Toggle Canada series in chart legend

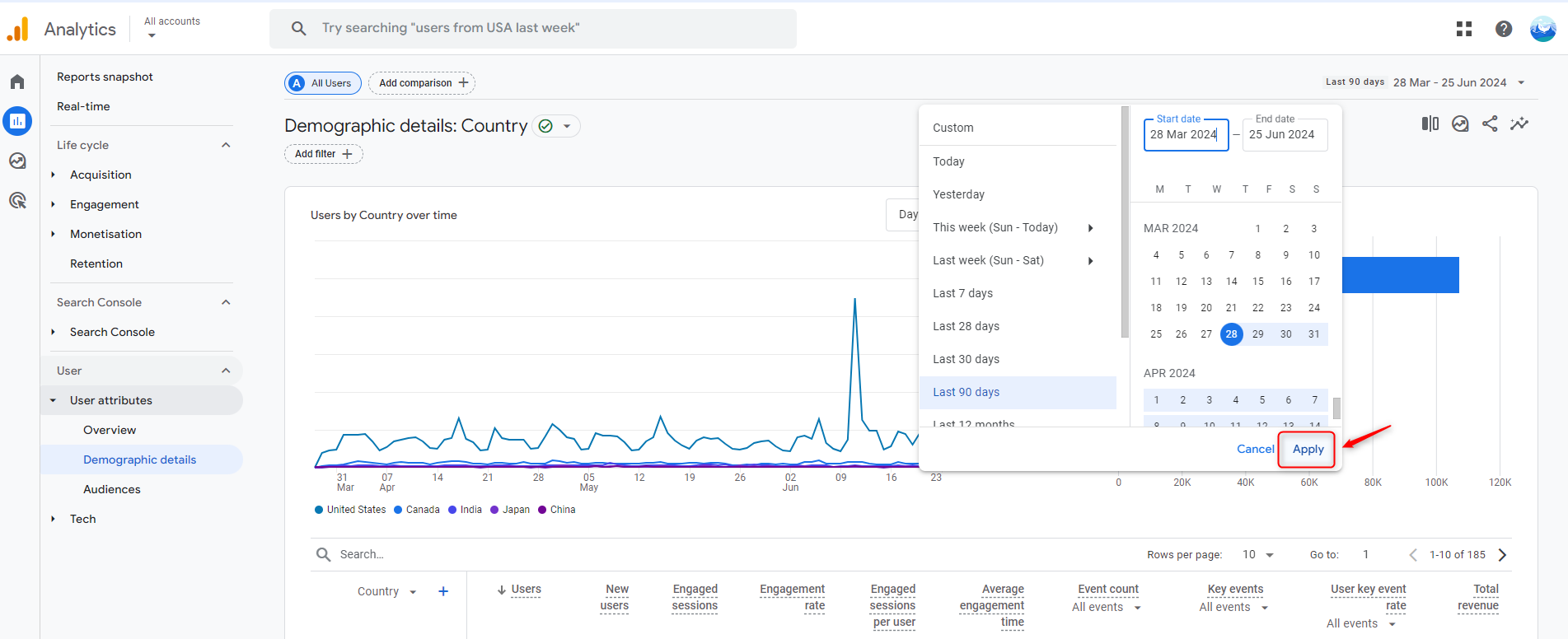pyautogui.click(x=417, y=510)
